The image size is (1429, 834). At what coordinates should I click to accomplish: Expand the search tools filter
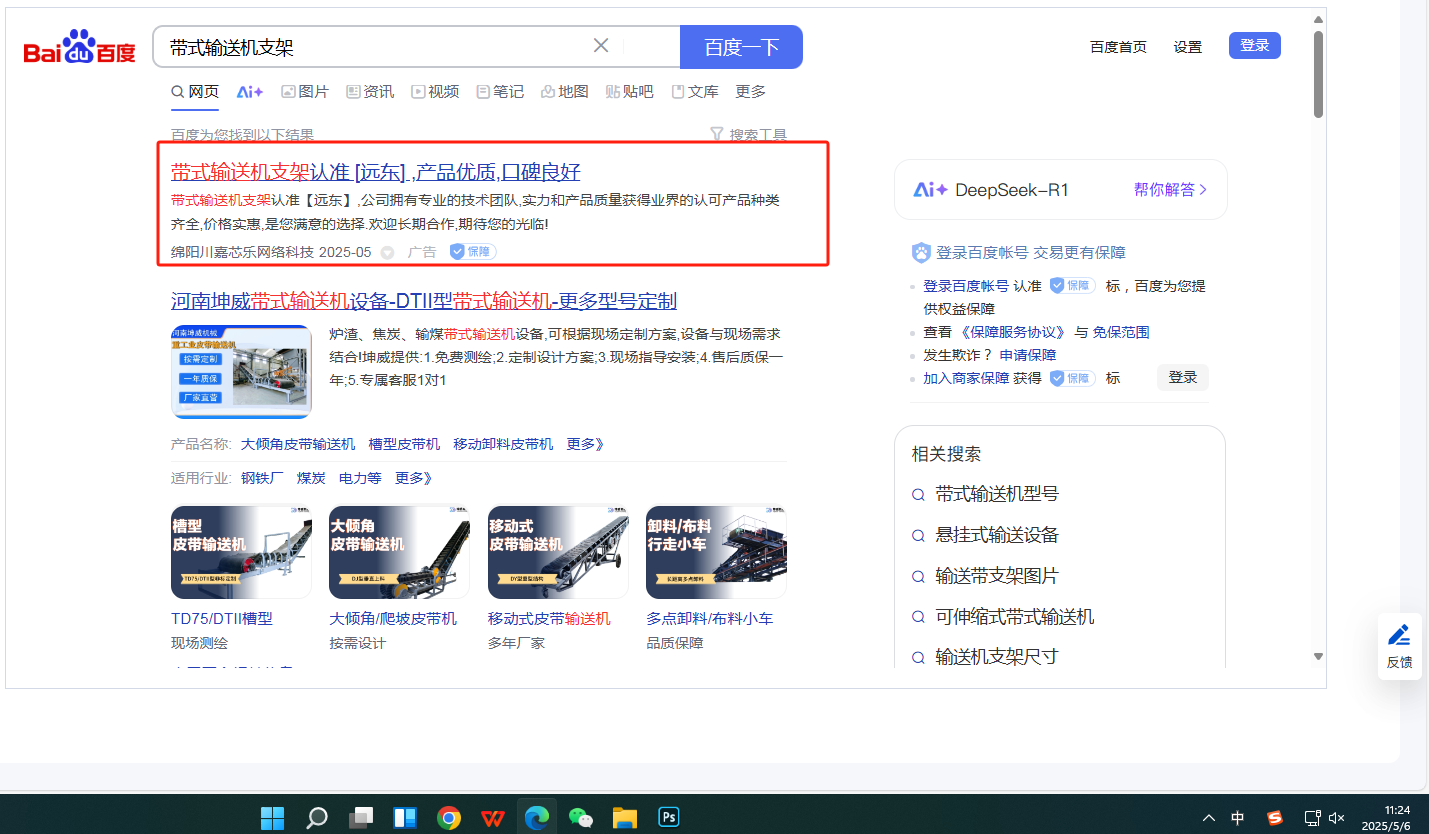[x=747, y=135]
